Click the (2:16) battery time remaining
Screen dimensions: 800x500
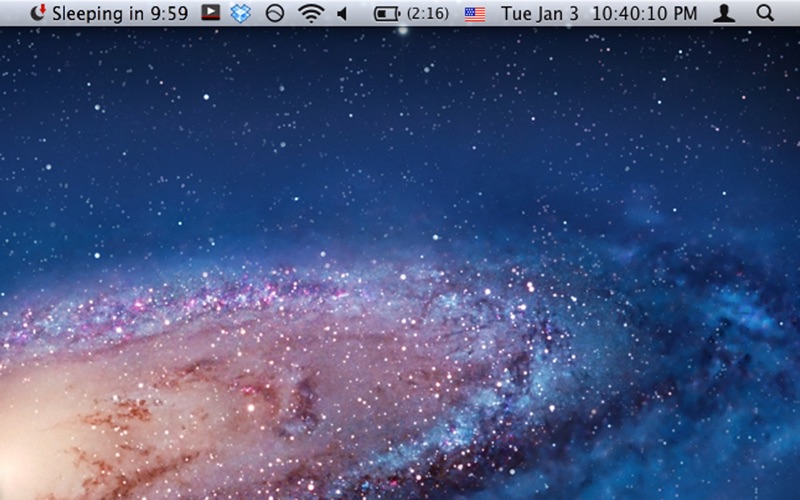click(x=428, y=14)
